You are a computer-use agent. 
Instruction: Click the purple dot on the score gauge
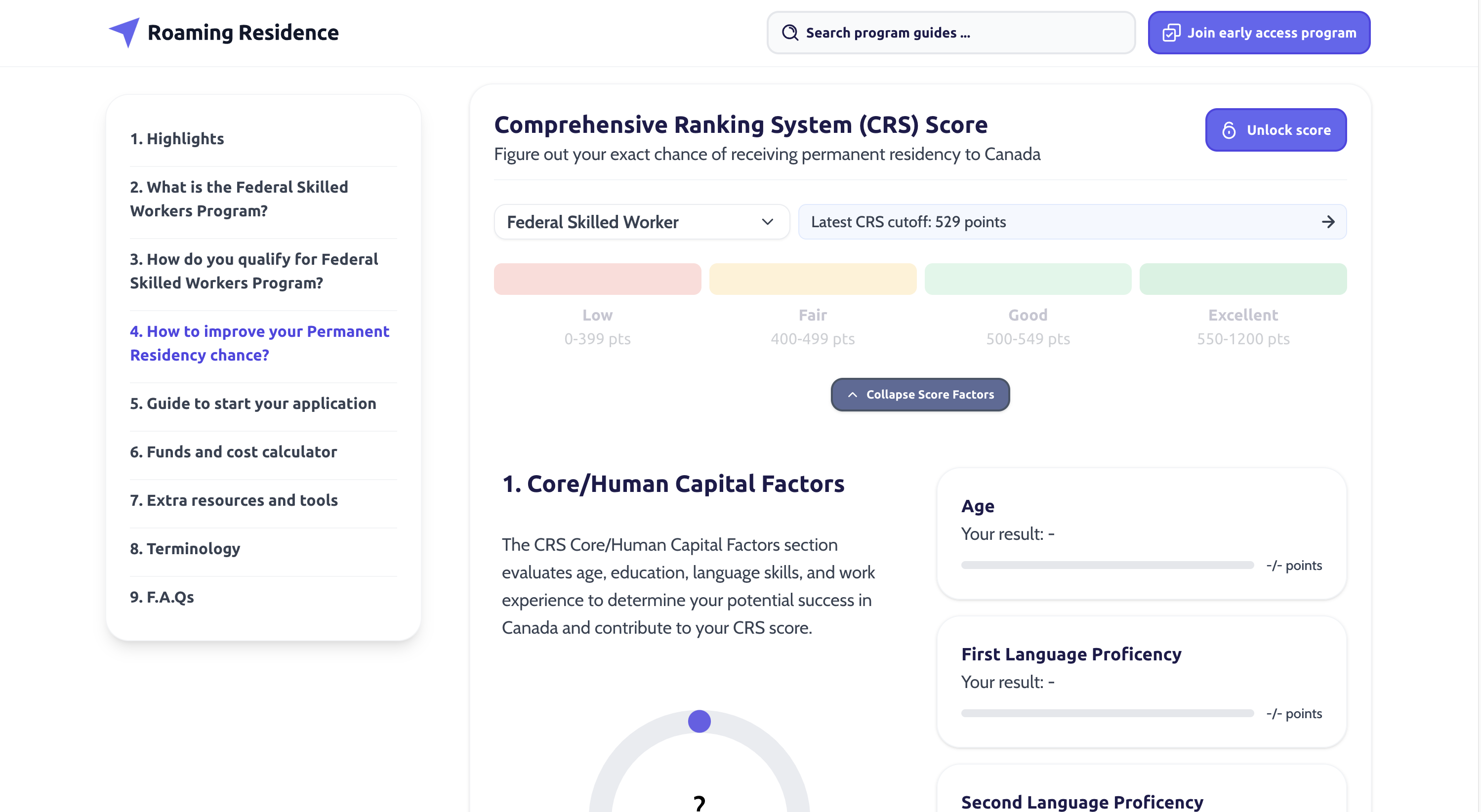pos(699,721)
